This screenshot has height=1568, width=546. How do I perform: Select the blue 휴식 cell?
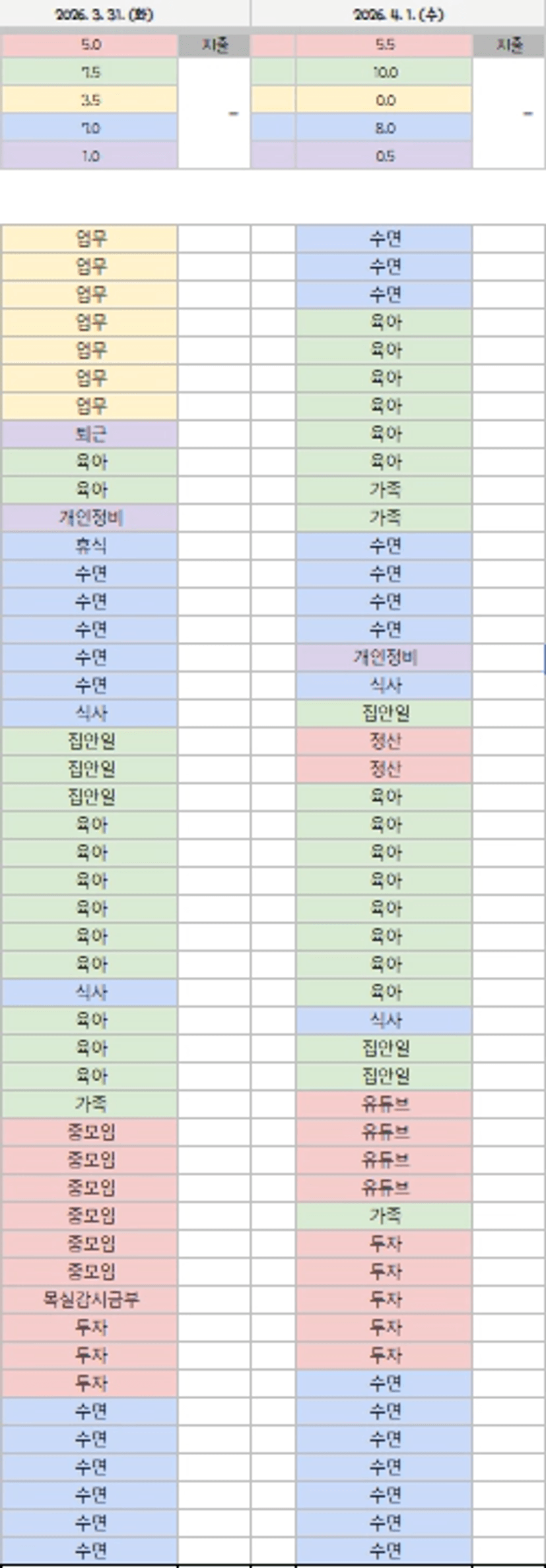click(90, 546)
